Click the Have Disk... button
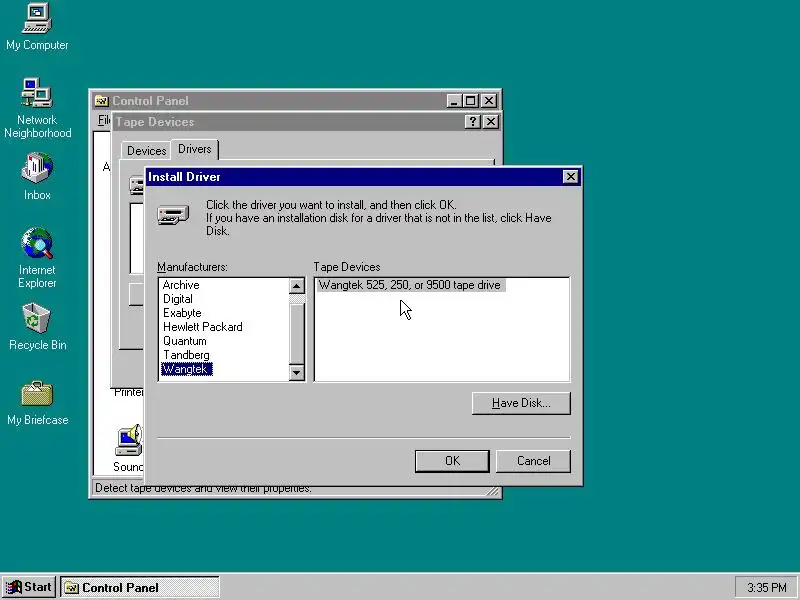Viewport: 800px width, 600px height. point(521,403)
